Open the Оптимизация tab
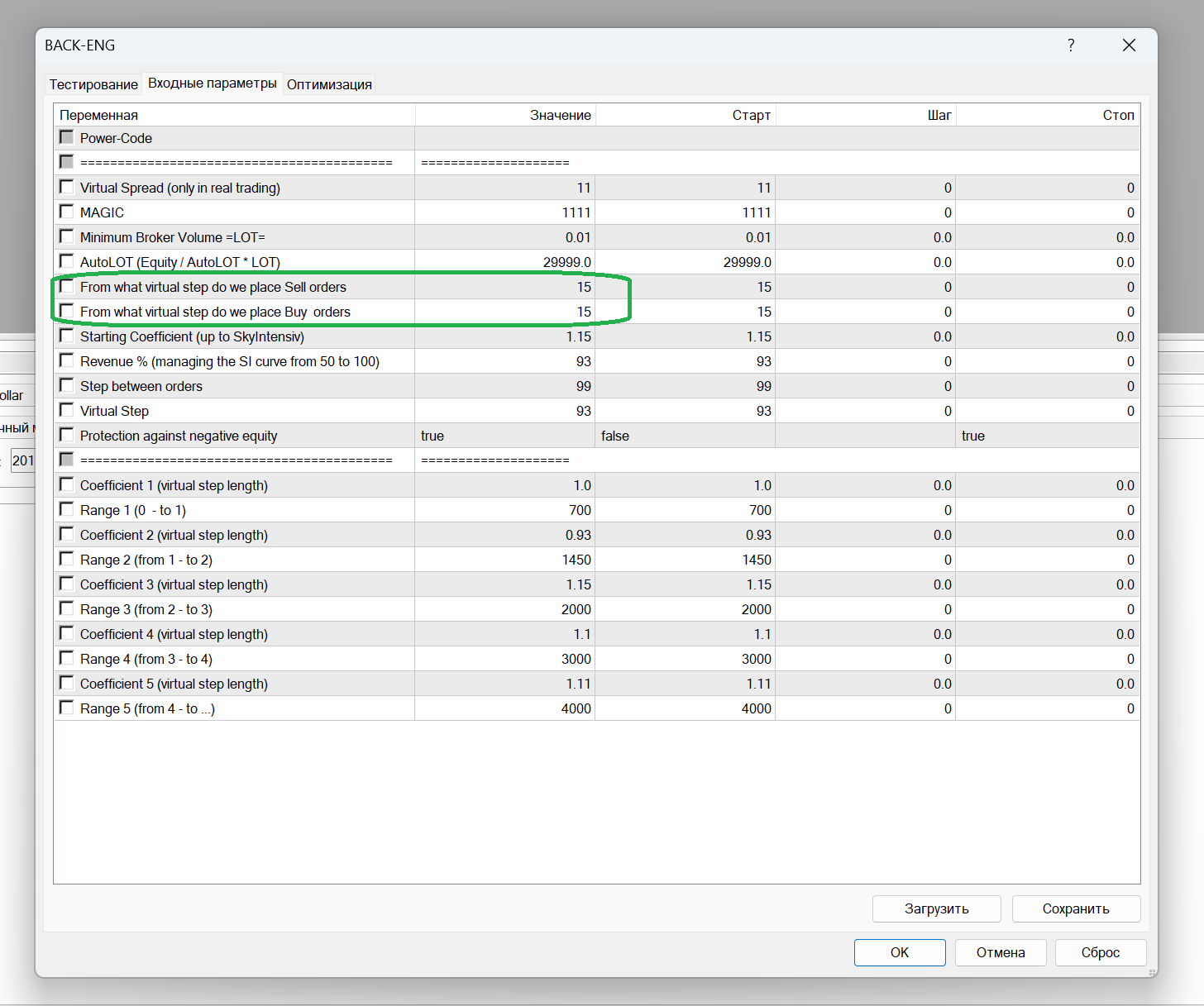This screenshot has width=1204, height=1006. pyautogui.click(x=329, y=84)
